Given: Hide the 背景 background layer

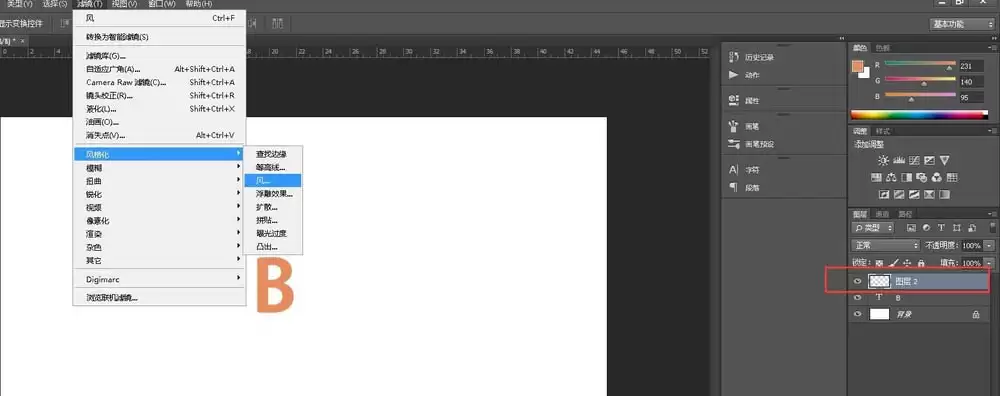Looking at the screenshot, I should point(858,314).
